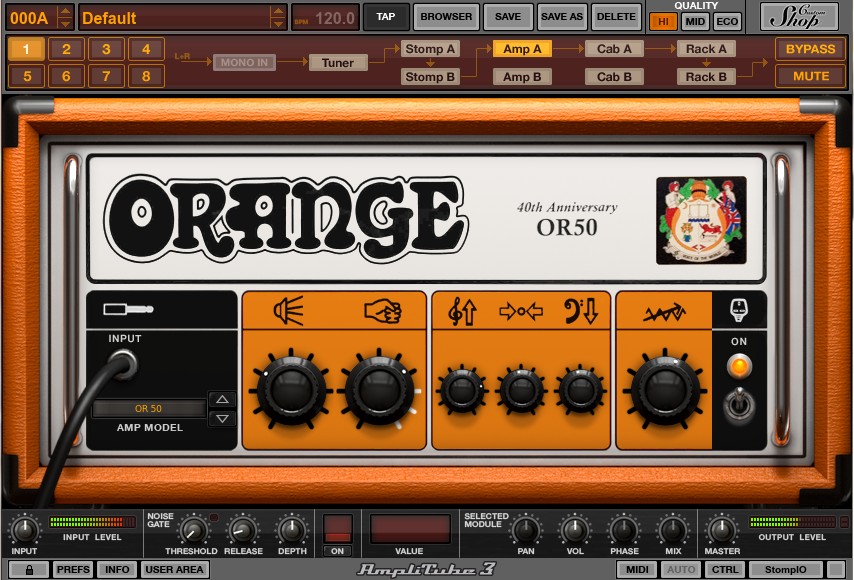Open the preset BROWSER

click(446, 17)
